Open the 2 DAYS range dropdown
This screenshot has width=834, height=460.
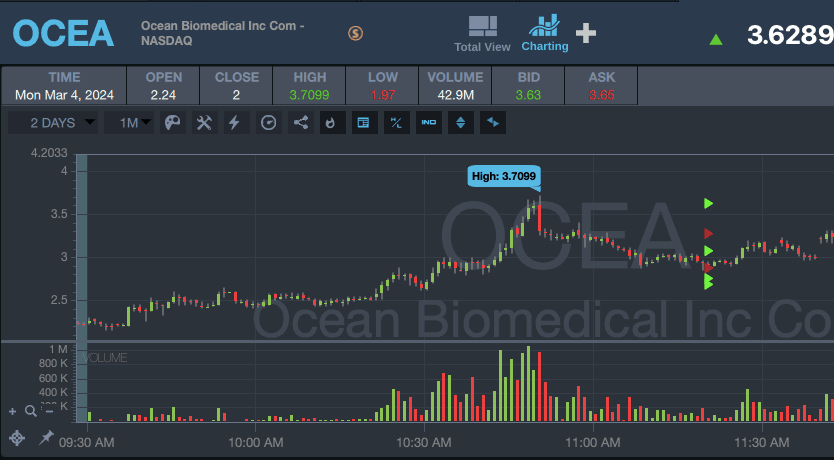click(63, 122)
